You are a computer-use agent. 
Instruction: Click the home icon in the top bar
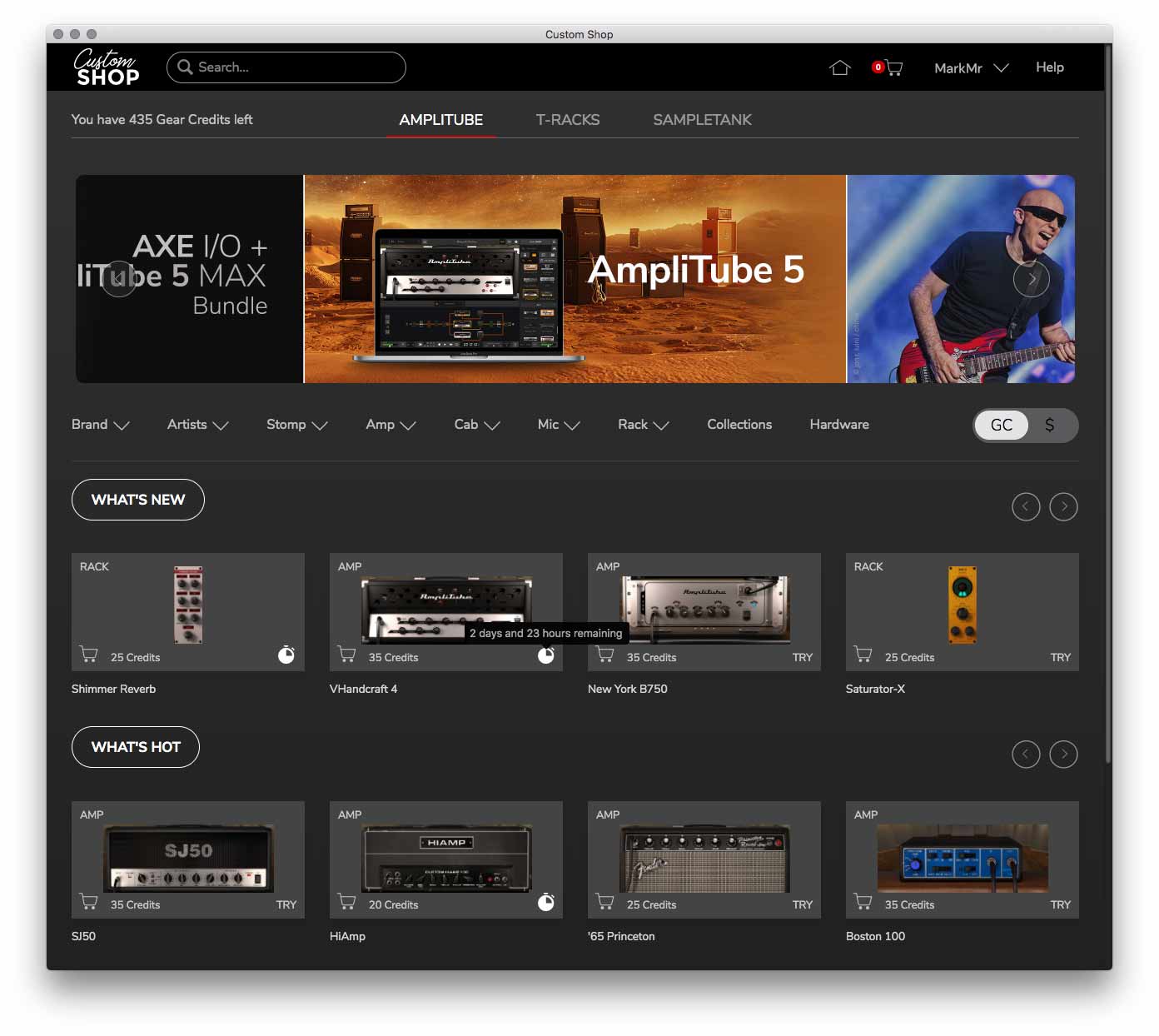pyautogui.click(x=840, y=67)
